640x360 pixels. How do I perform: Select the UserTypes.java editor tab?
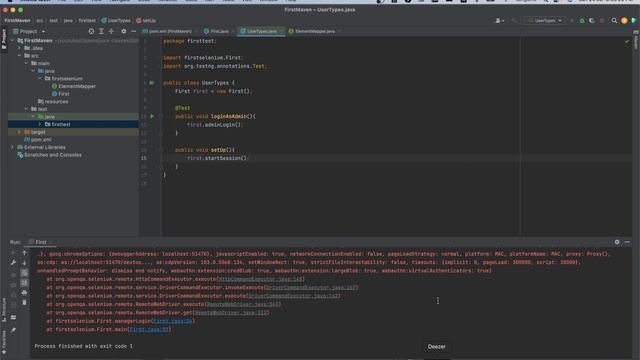261,31
